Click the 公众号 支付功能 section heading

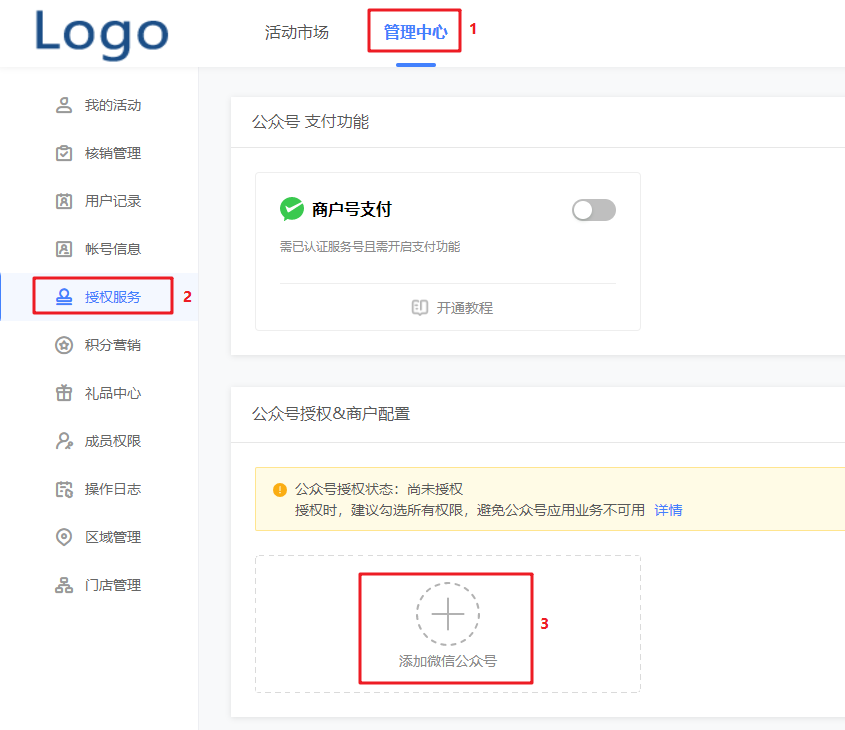pos(310,122)
